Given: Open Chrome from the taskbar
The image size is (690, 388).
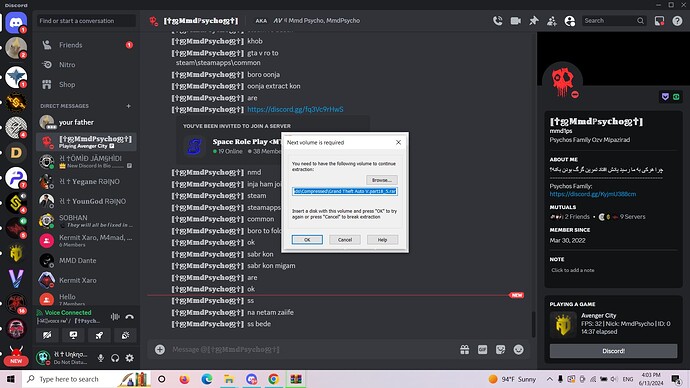Looking at the screenshot, I should [x=274, y=379].
